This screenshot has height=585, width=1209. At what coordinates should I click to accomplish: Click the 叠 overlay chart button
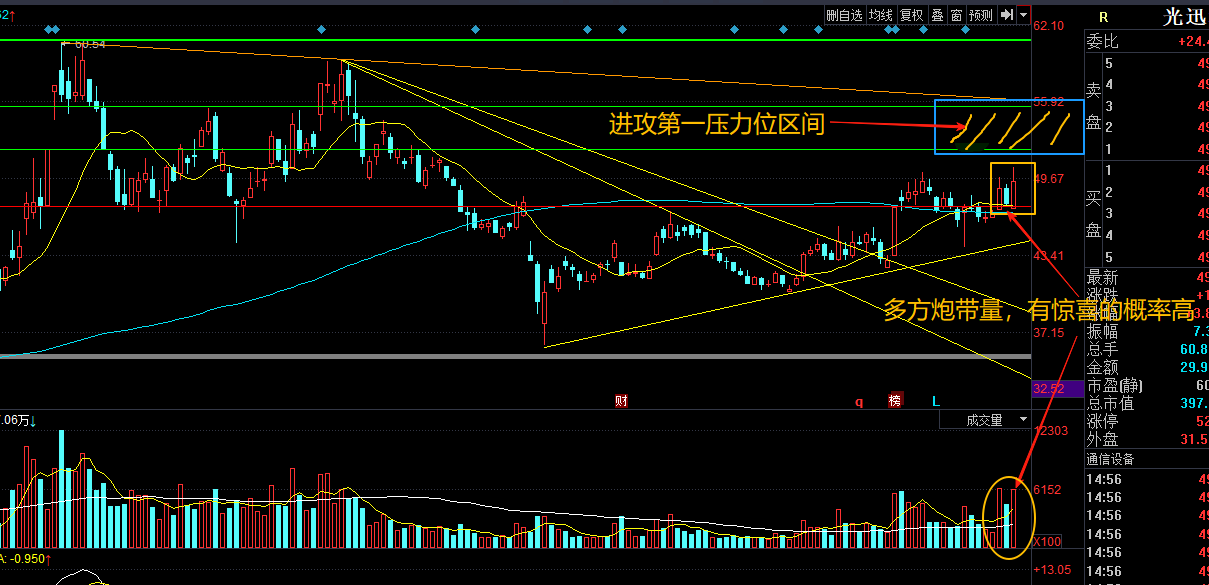tap(937, 15)
